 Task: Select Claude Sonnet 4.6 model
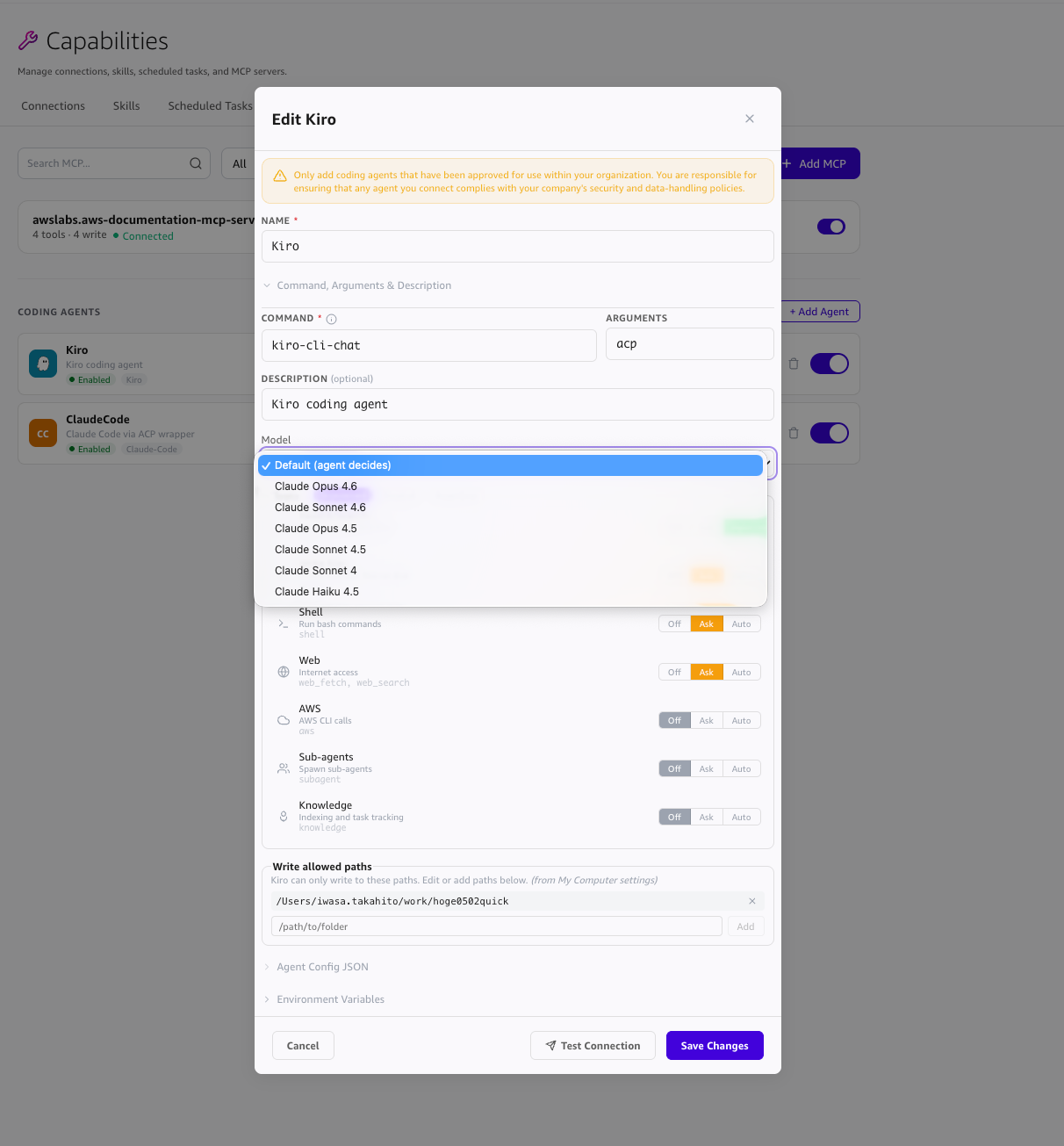(510, 508)
